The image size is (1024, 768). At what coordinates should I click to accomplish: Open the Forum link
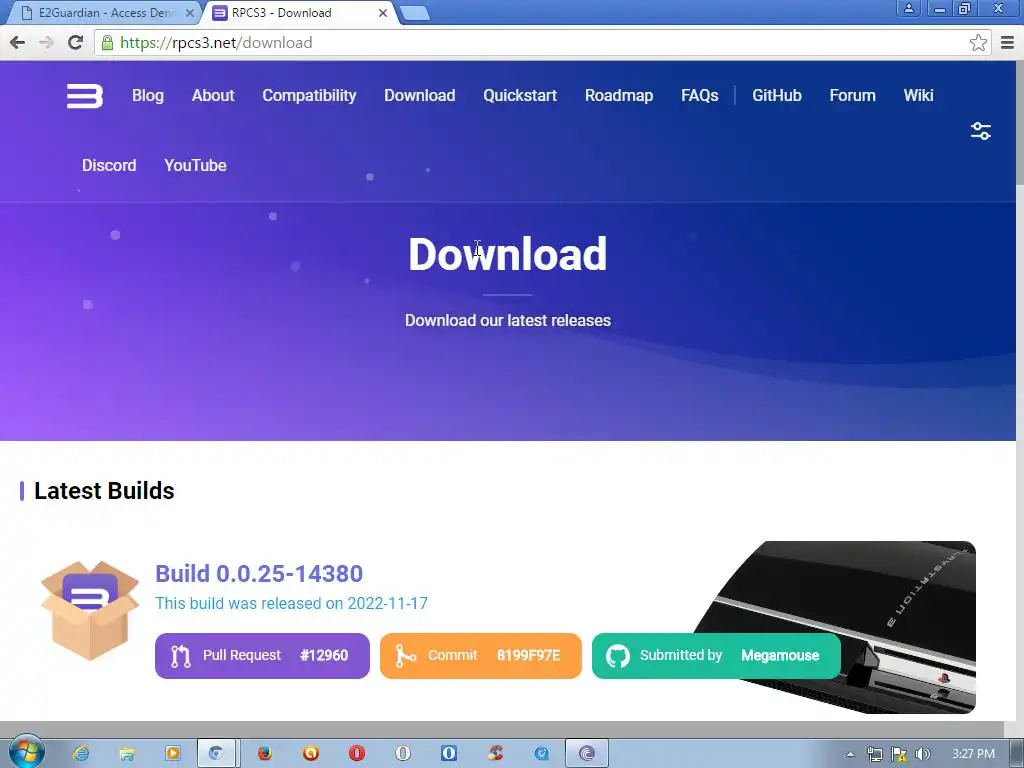tap(852, 96)
